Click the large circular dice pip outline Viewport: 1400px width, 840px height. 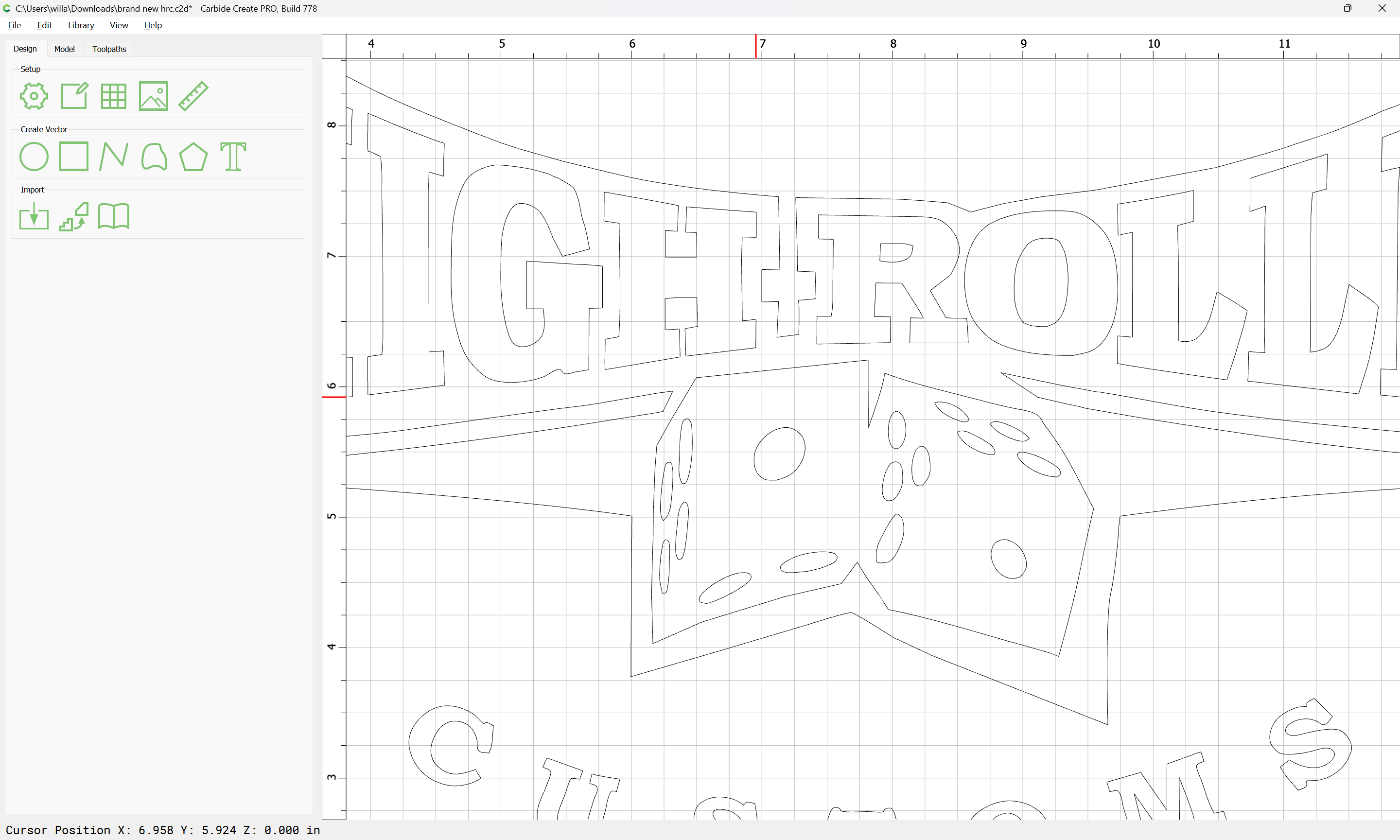(x=779, y=454)
